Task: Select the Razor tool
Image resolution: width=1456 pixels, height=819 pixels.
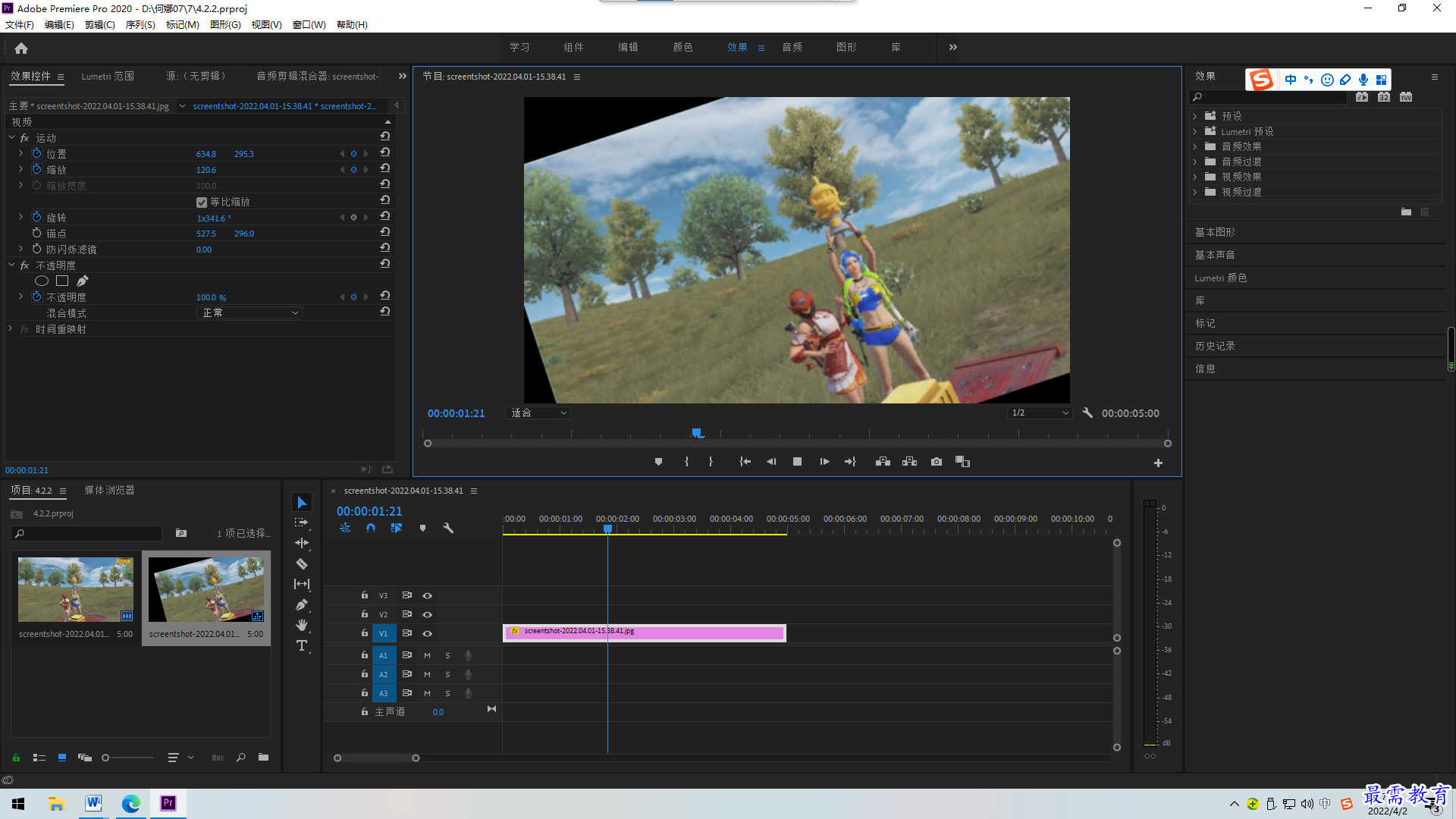Action: coord(302,563)
